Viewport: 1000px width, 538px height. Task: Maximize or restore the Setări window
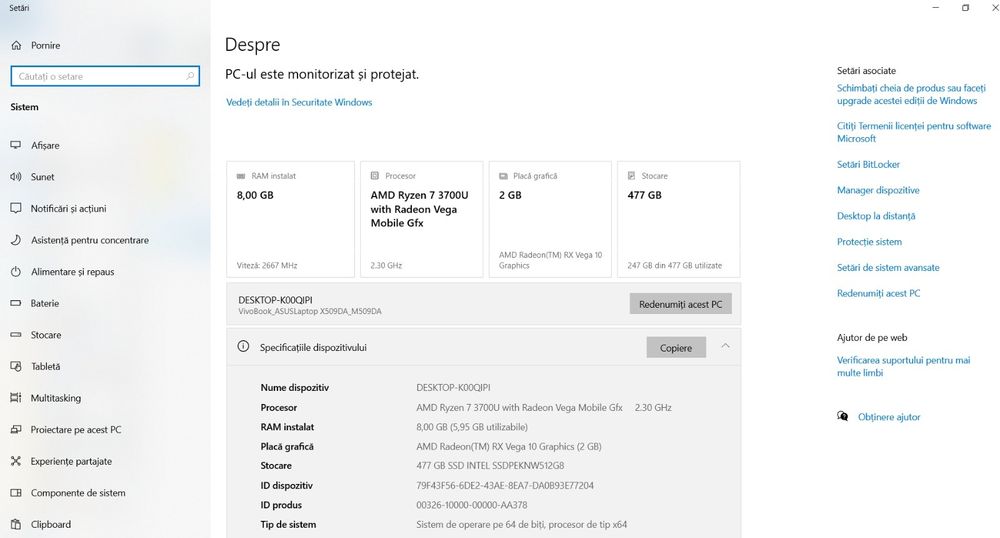[x=966, y=8]
